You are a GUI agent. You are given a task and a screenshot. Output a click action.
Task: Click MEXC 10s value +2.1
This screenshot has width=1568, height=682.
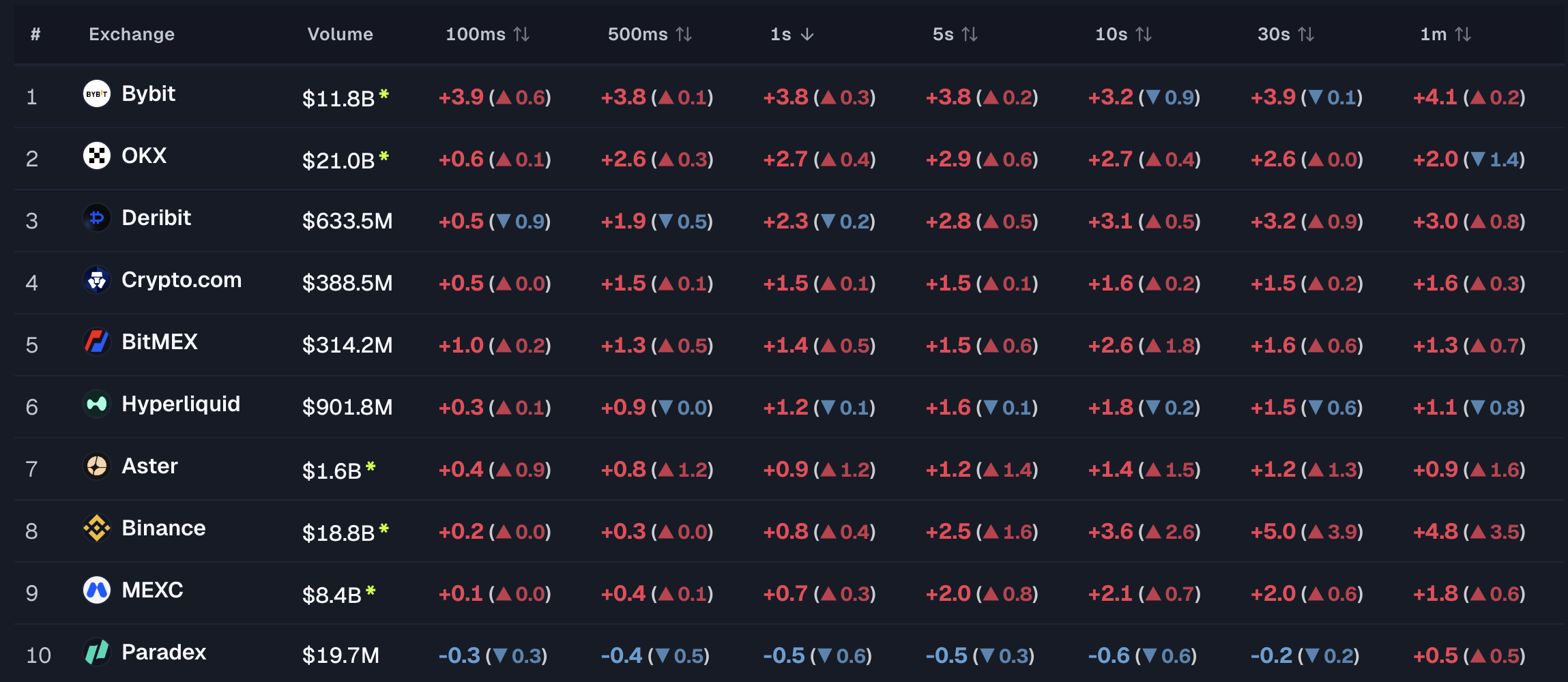pyautogui.click(x=1110, y=593)
